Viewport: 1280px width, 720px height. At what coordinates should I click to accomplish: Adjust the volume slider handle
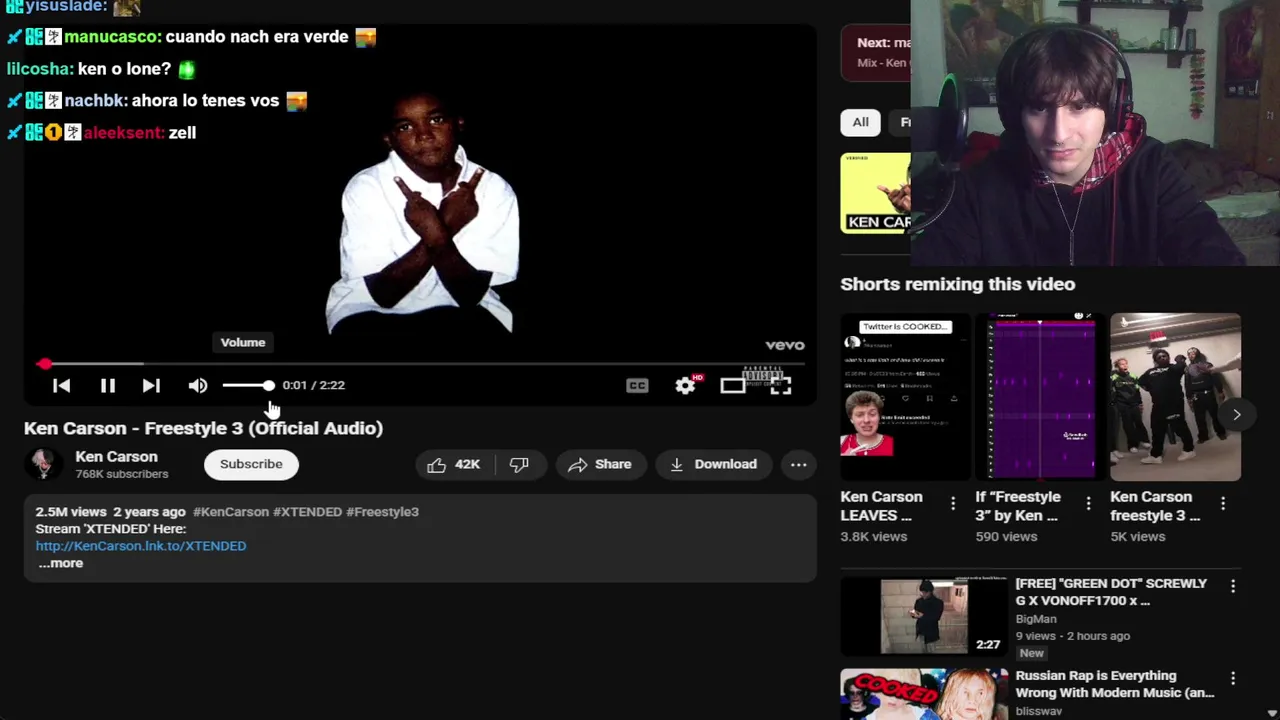point(268,385)
